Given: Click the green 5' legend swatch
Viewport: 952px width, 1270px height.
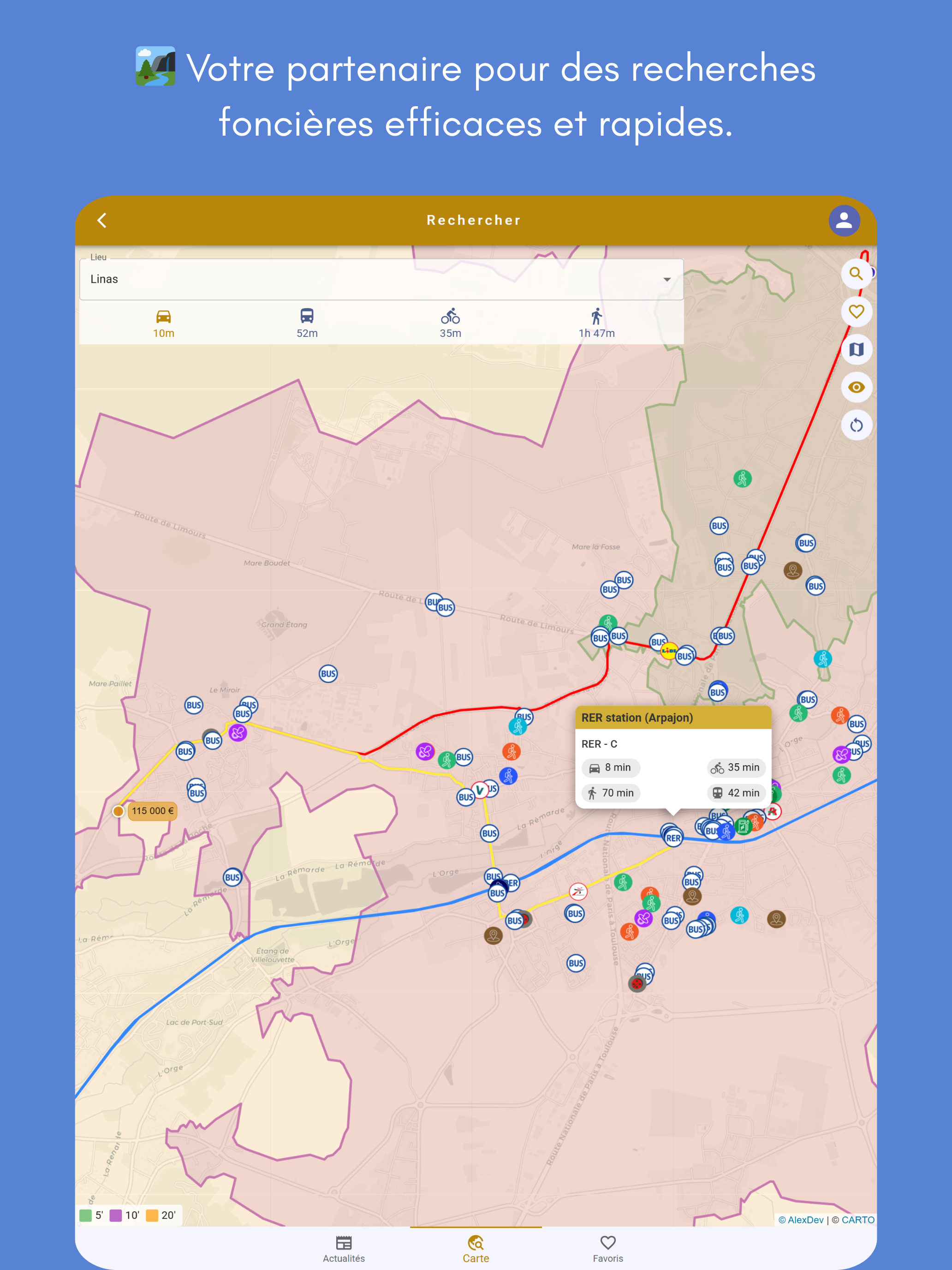Looking at the screenshot, I should pyautogui.click(x=85, y=1216).
